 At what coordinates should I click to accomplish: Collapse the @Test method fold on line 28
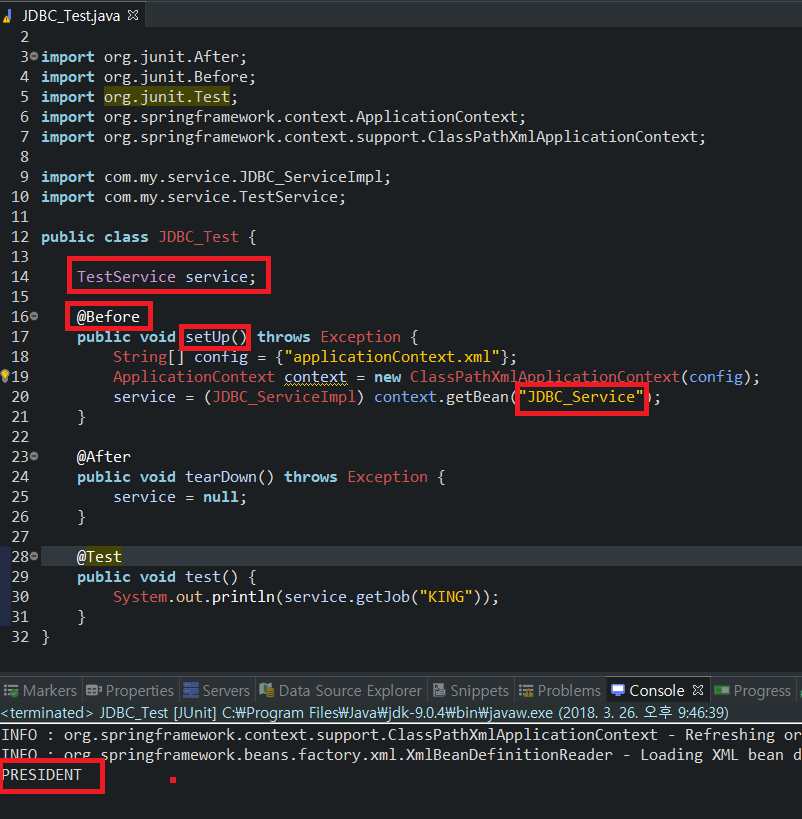(x=34, y=556)
